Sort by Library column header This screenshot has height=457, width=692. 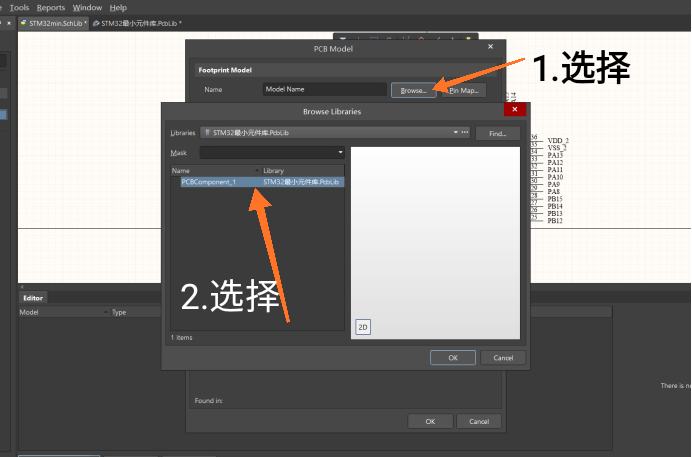click(x=303, y=170)
